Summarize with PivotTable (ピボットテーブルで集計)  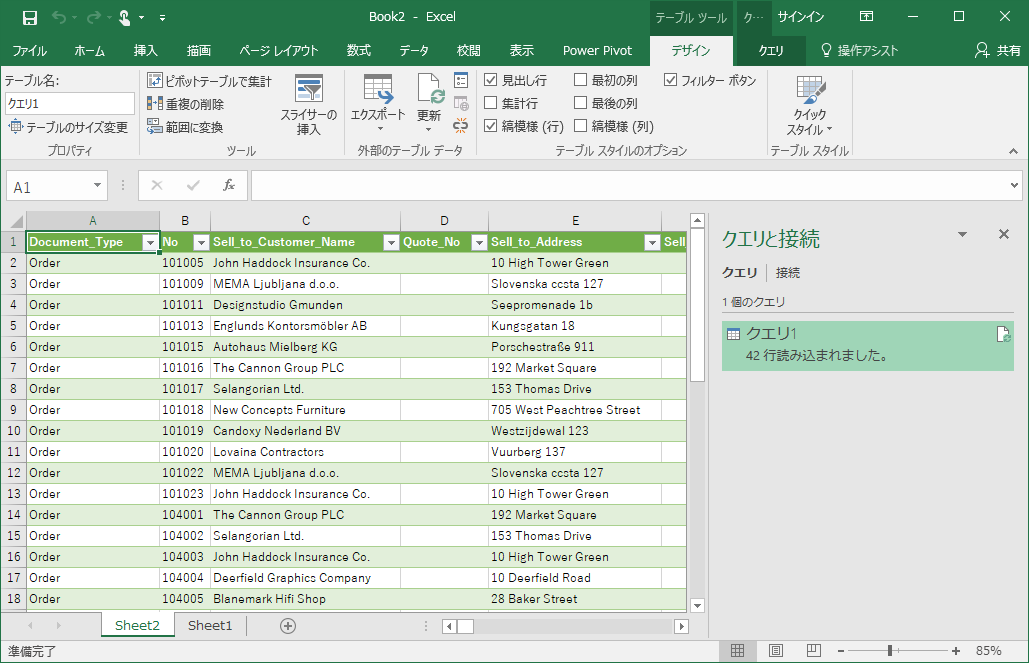coord(209,81)
